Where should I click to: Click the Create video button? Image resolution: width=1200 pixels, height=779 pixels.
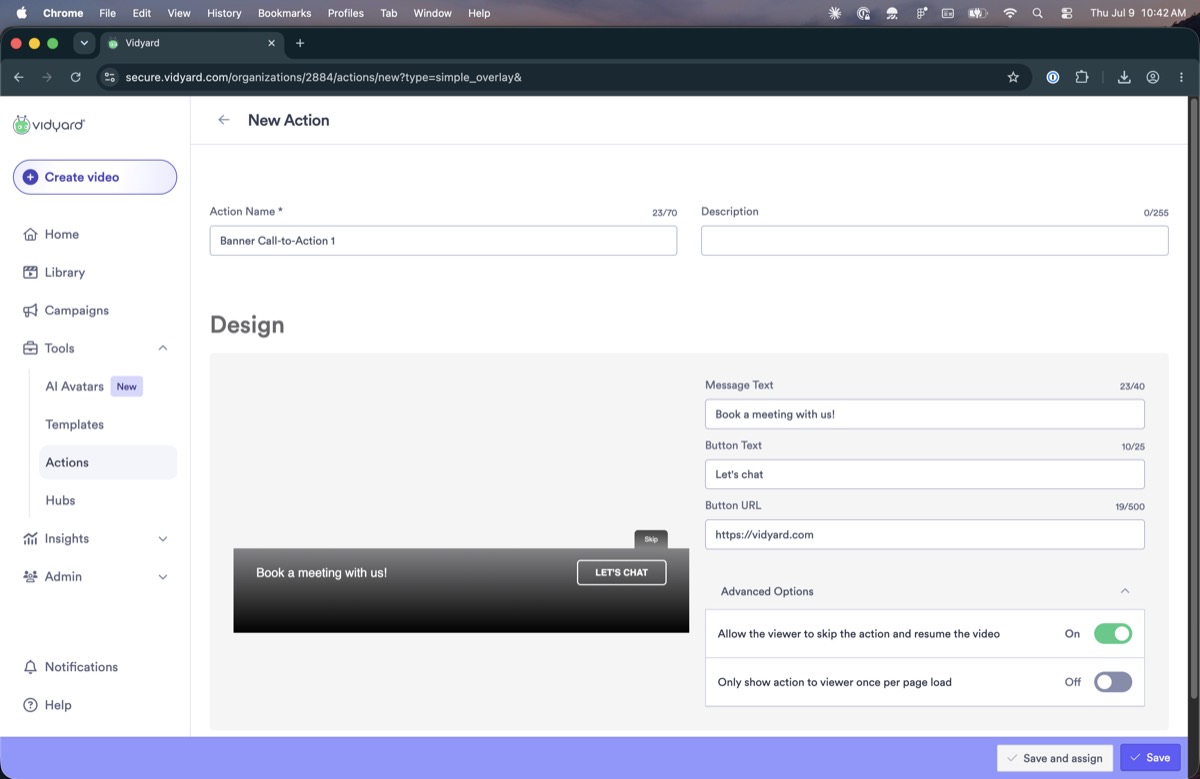[95, 177]
